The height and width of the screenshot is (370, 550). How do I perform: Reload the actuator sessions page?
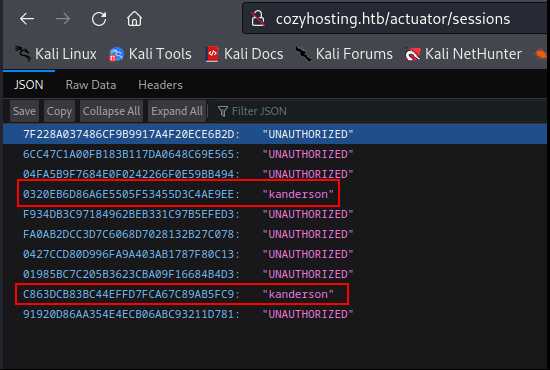[99, 19]
